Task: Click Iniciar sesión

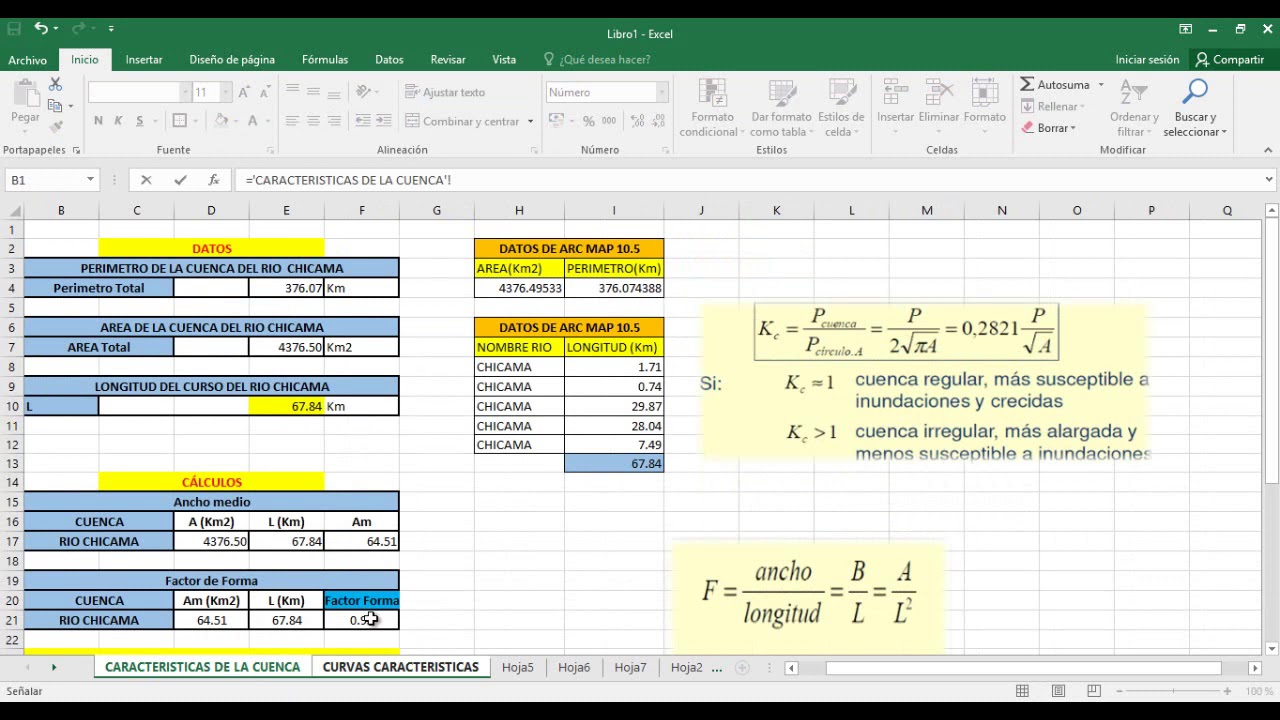Action: (1147, 60)
